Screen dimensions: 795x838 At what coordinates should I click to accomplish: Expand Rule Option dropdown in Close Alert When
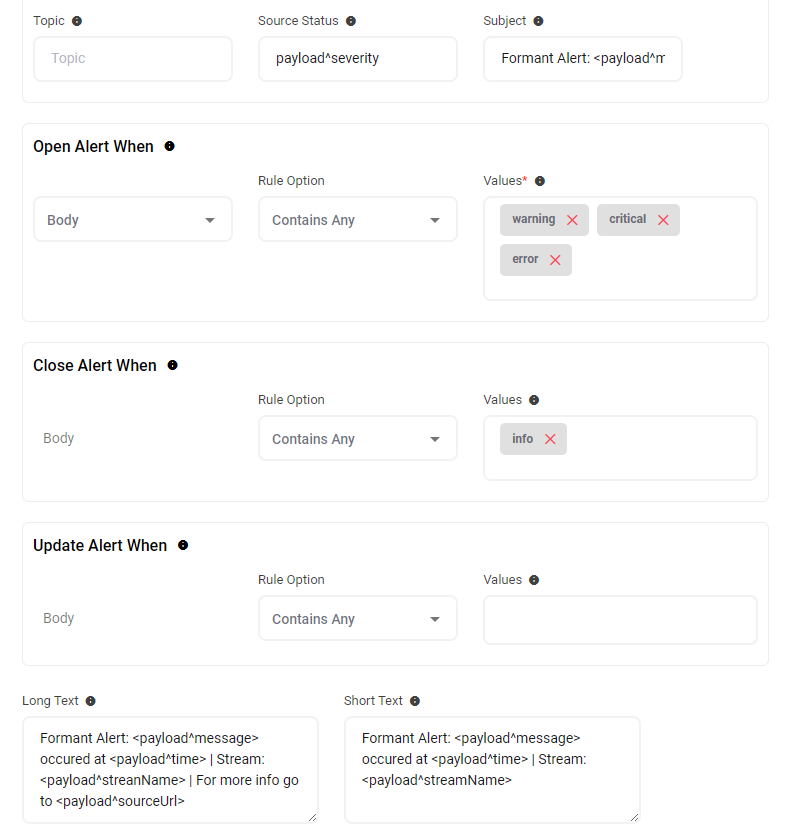(357, 439)
